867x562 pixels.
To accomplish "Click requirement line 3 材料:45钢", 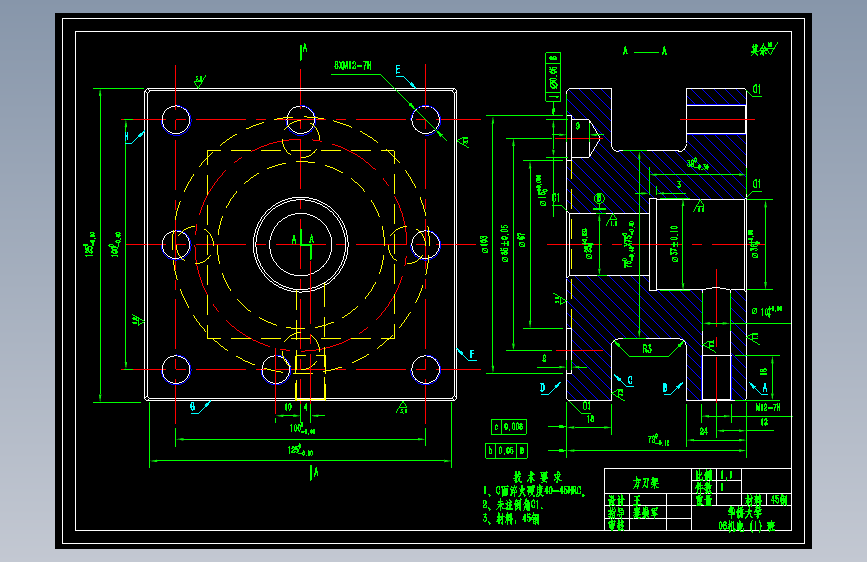I will [511, 519].
